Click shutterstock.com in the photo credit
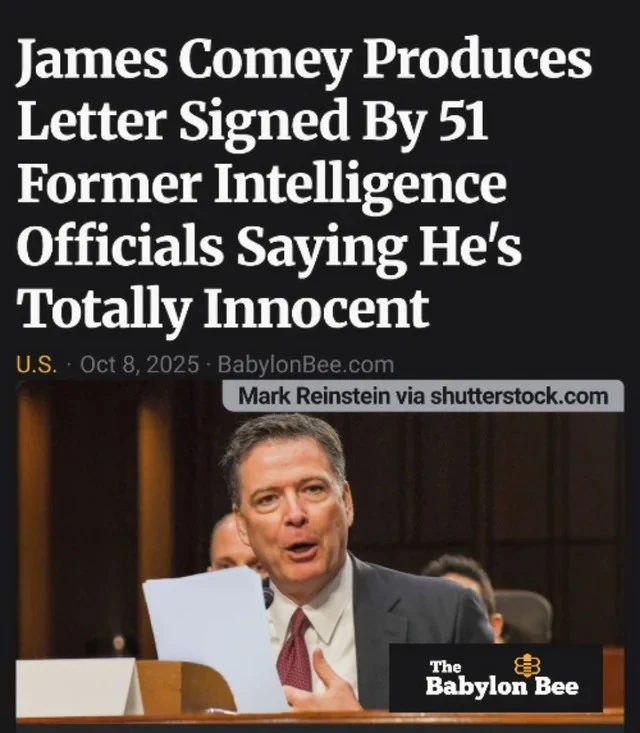 tap(519, 396)
